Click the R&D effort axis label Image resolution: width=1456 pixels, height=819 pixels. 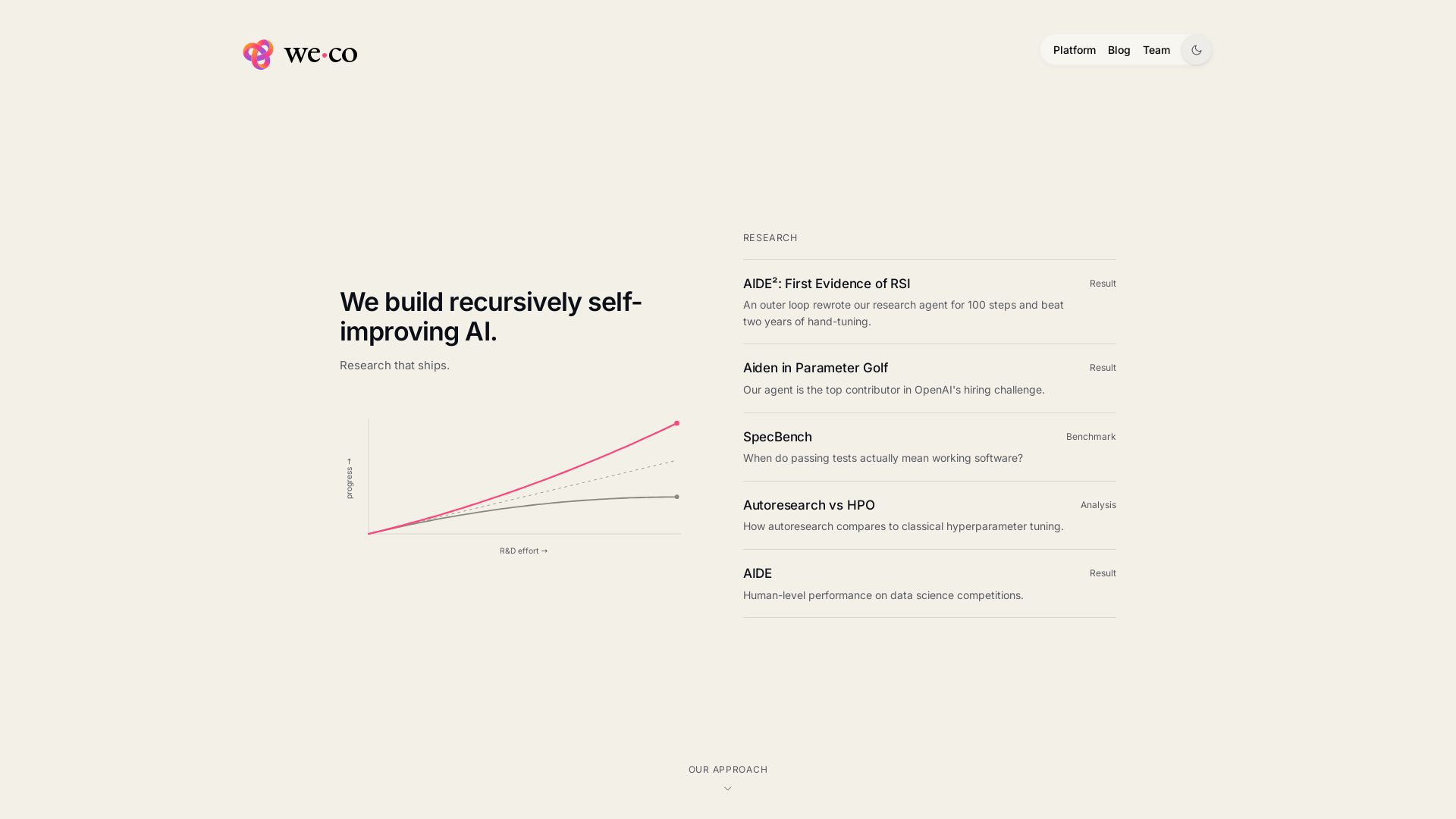523,551
